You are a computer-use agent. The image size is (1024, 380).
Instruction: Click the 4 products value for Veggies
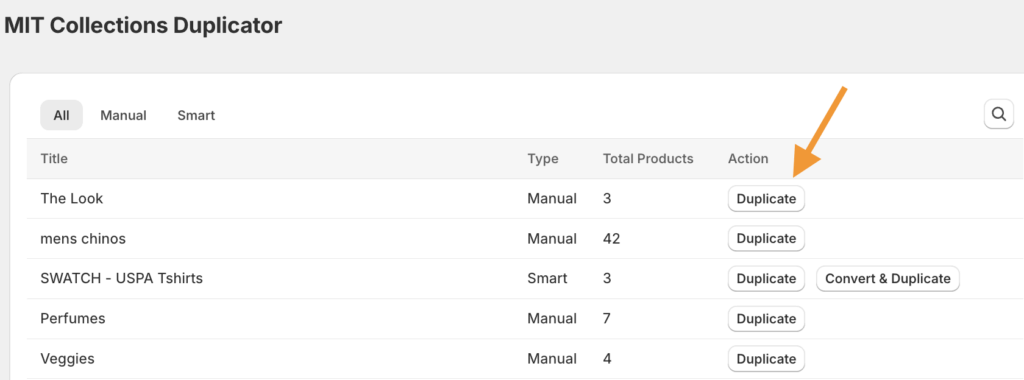pos(607,359)
